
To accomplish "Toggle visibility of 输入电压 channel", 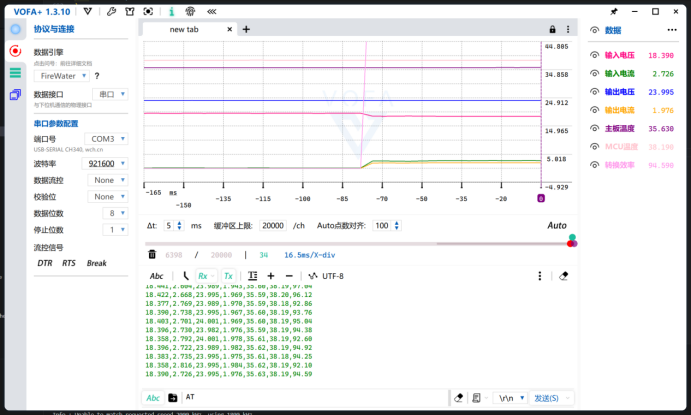I will [x=594, y=56].
